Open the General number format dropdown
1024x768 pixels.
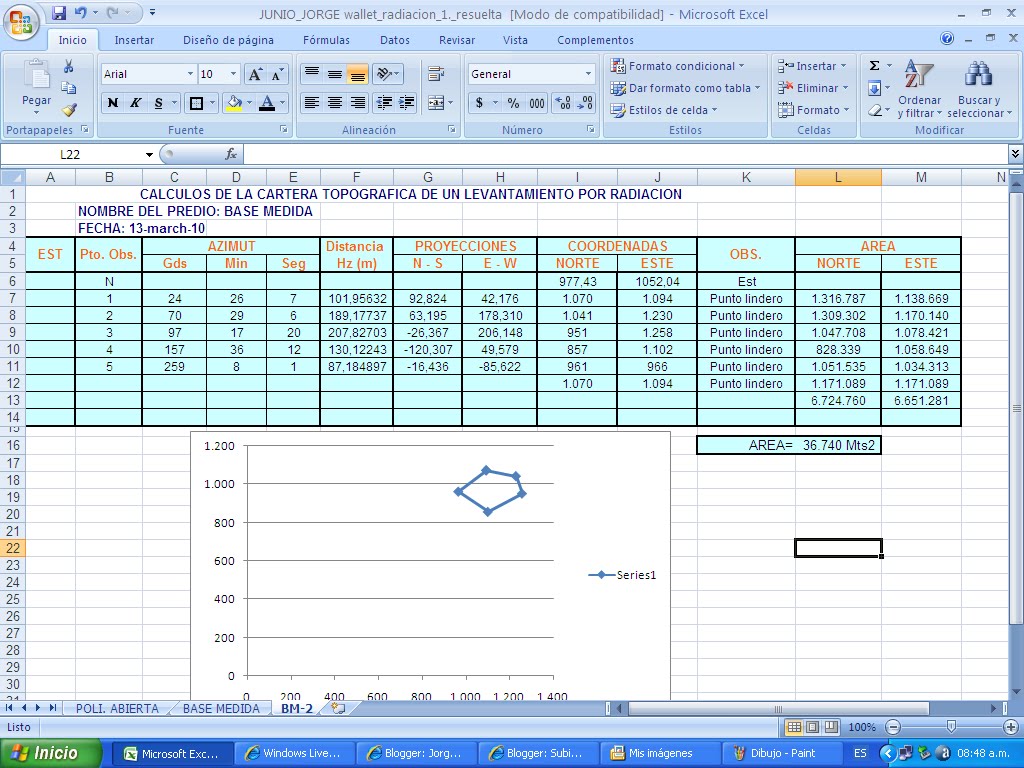click(588, 74)
